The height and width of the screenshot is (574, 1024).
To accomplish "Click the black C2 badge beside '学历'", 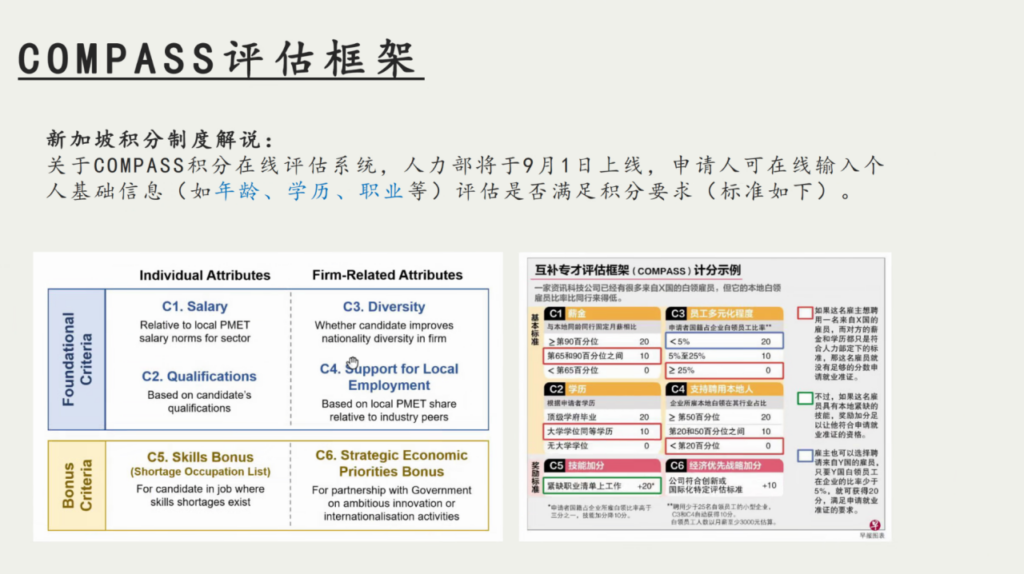I will pos(555,389).
